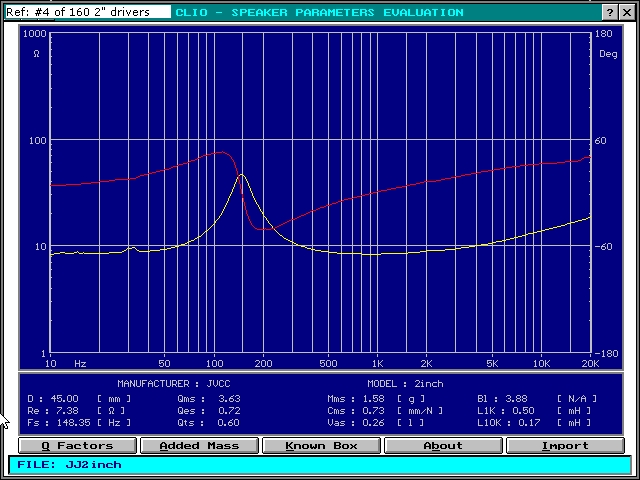The image size is (640, 480).
Task: Click the 180 Deg phase axis label
Action: 604,33
